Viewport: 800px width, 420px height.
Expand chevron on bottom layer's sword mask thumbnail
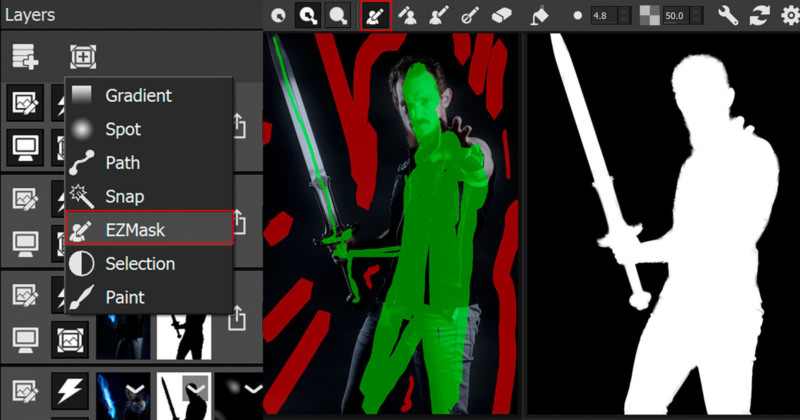195,389
